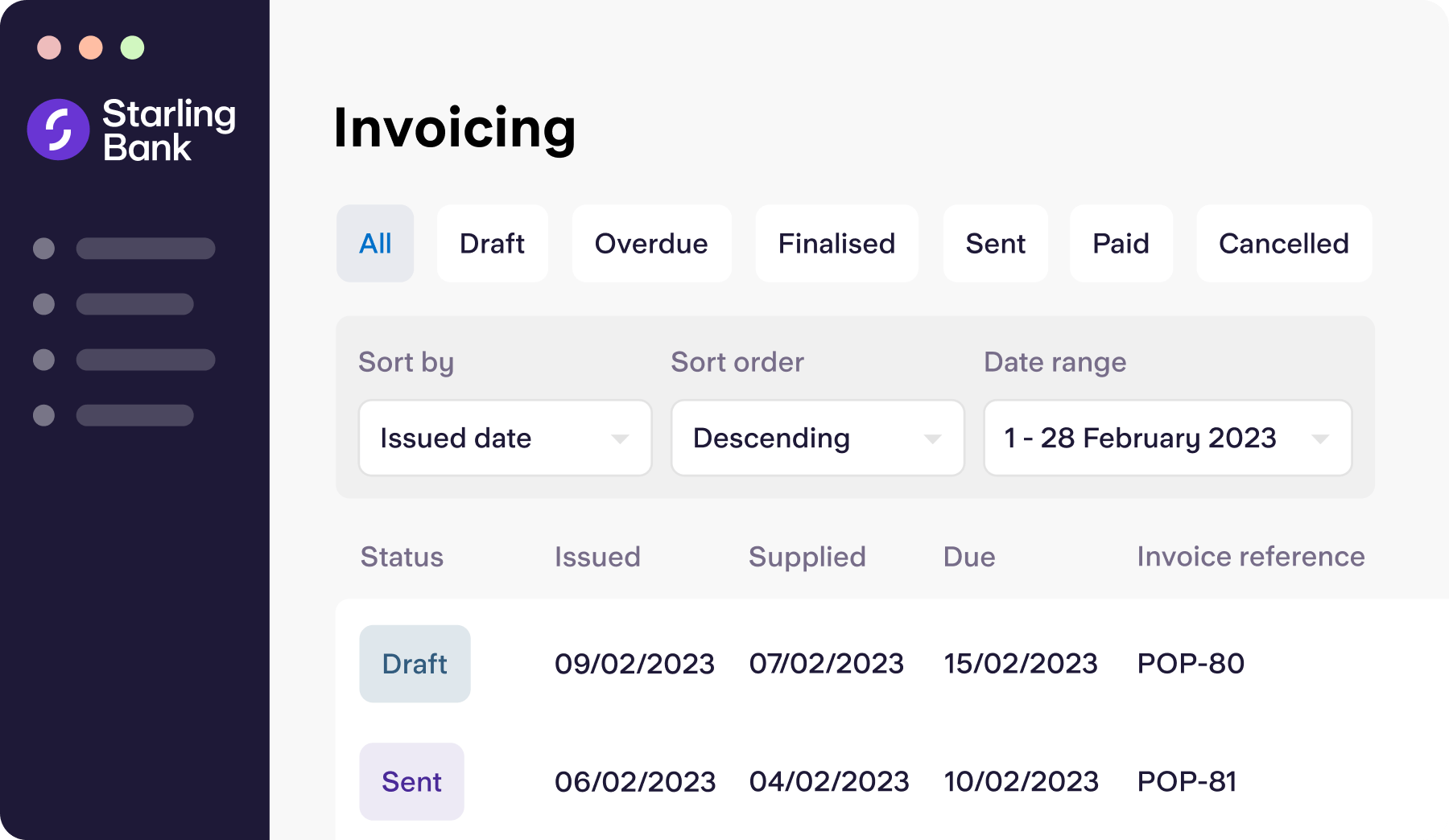Select due date 10/02/2023
Viewport: 1449px width, 840px height.
point(1022,781)
